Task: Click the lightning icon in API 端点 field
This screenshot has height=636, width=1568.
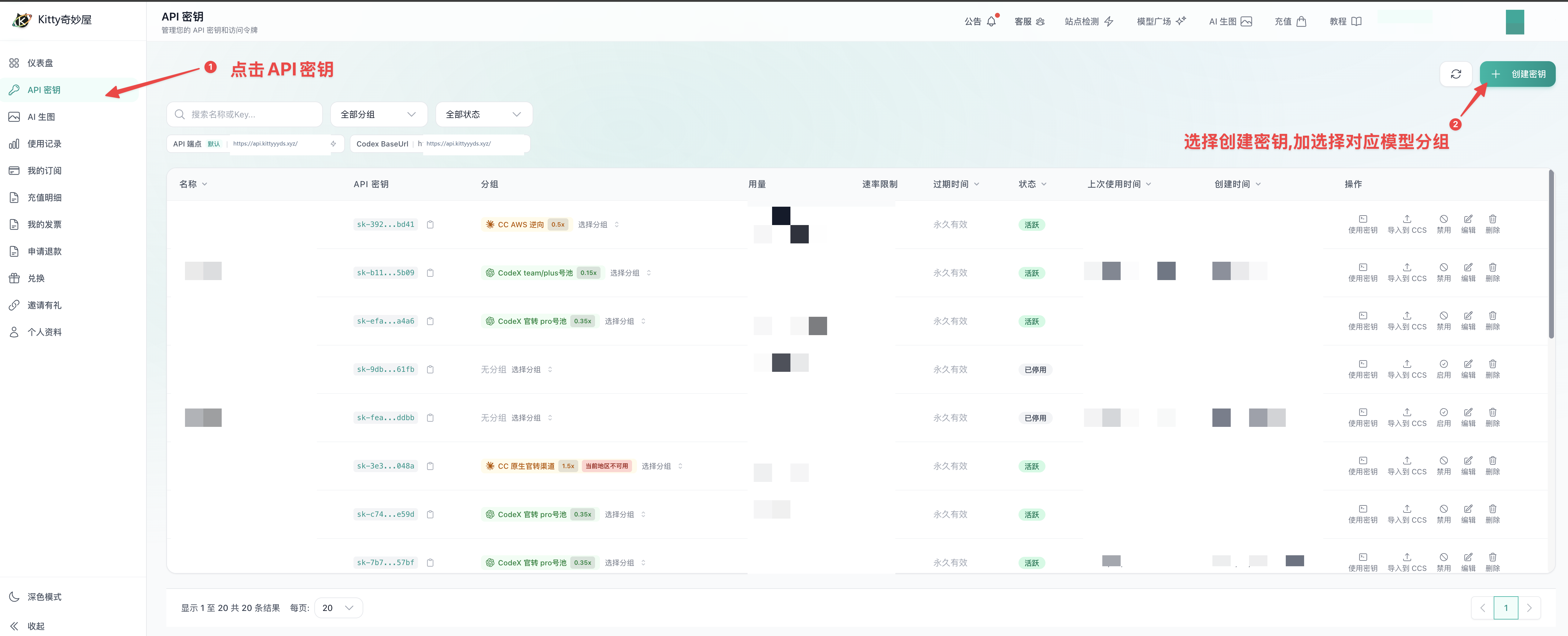Action: pyautogui.click(x=333, y=144)
